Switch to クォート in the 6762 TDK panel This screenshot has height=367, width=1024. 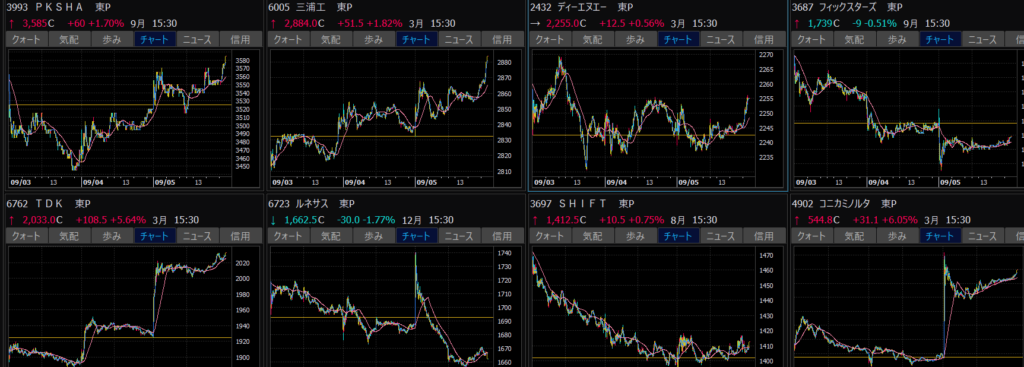pos(27,236)
